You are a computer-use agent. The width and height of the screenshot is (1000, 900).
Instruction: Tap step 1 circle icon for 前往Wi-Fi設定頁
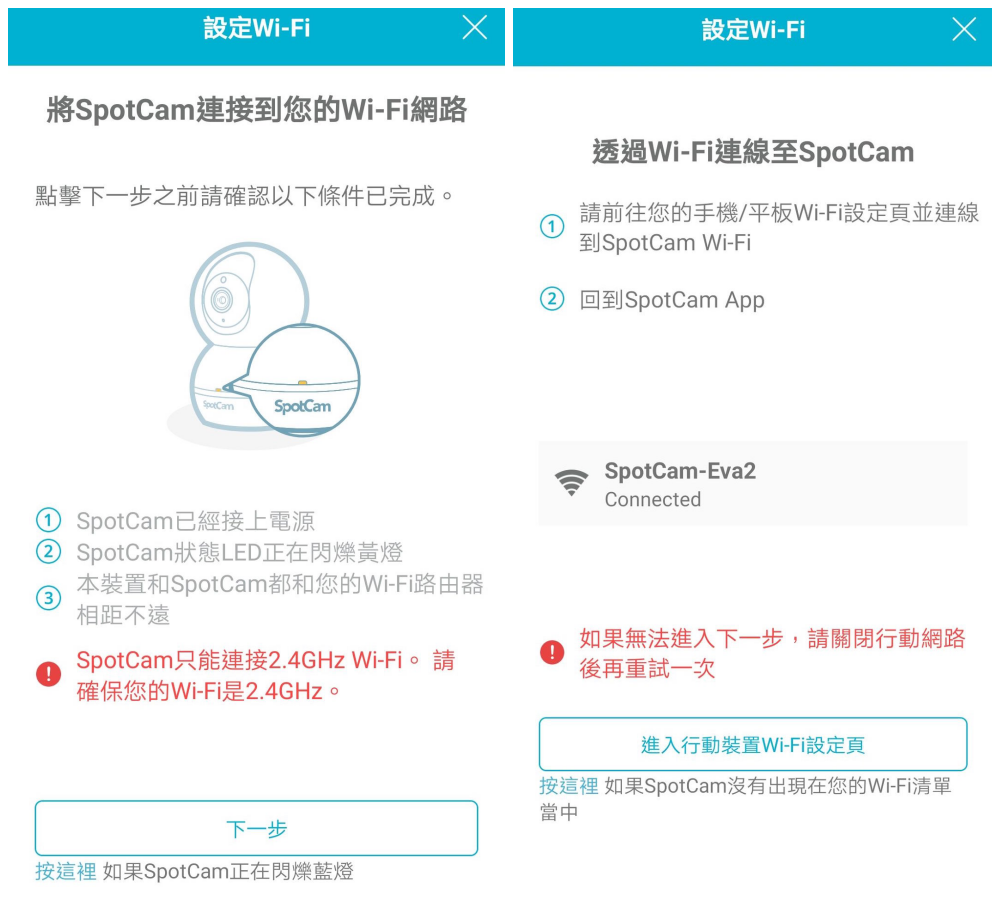point(552,226)
